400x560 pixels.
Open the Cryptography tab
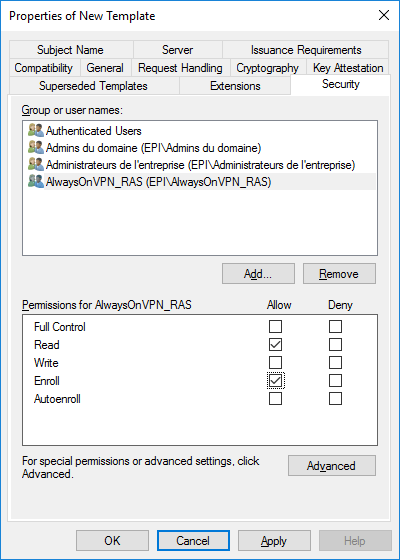(268, 68)
